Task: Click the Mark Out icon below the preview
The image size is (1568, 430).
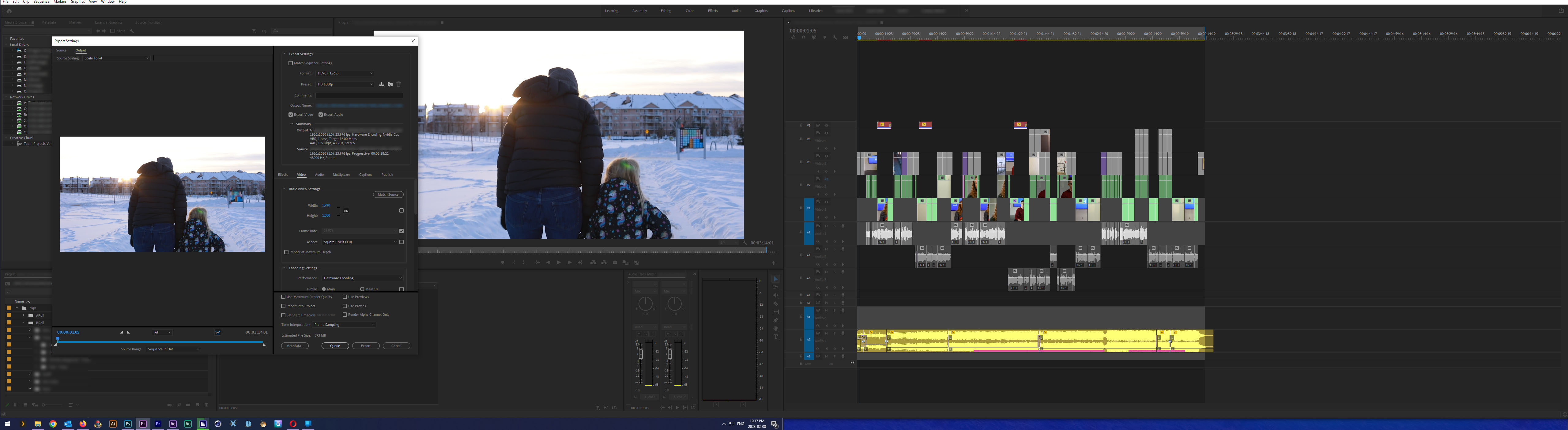Action: [524, 262]
